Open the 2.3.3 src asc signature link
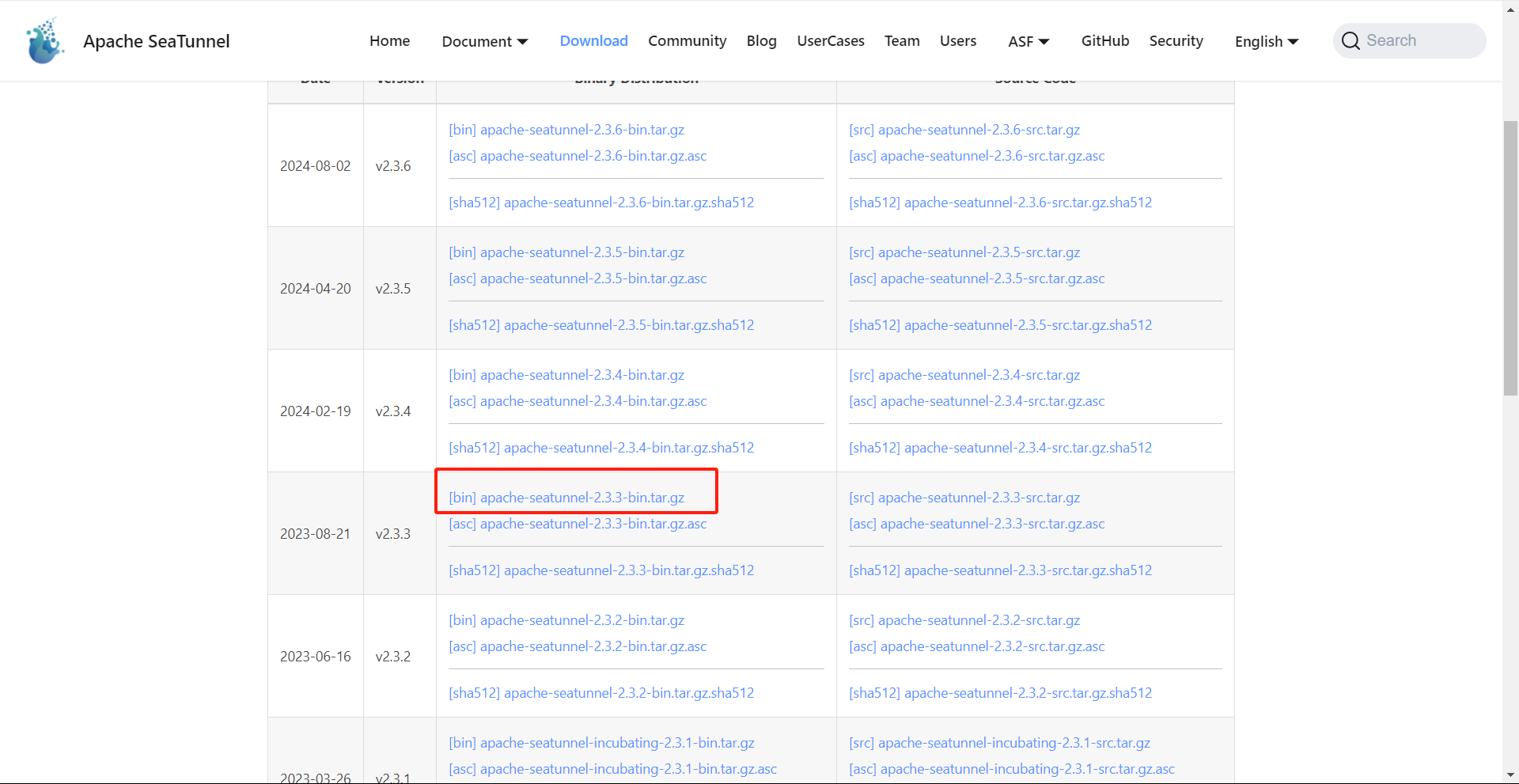 [977, 524]
